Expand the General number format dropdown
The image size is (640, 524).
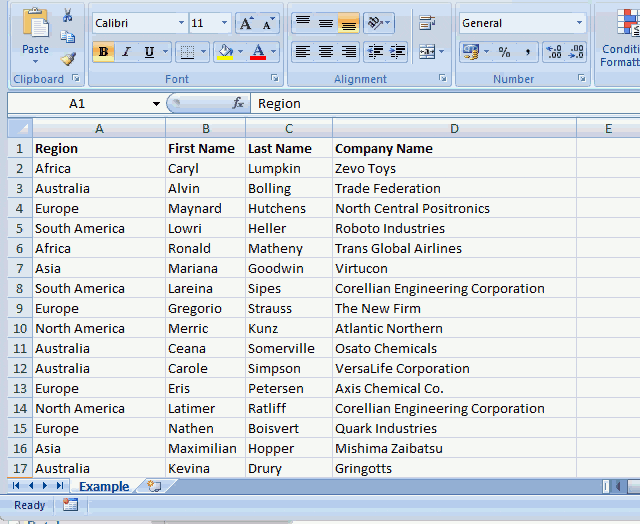click(x=579, y=23)
